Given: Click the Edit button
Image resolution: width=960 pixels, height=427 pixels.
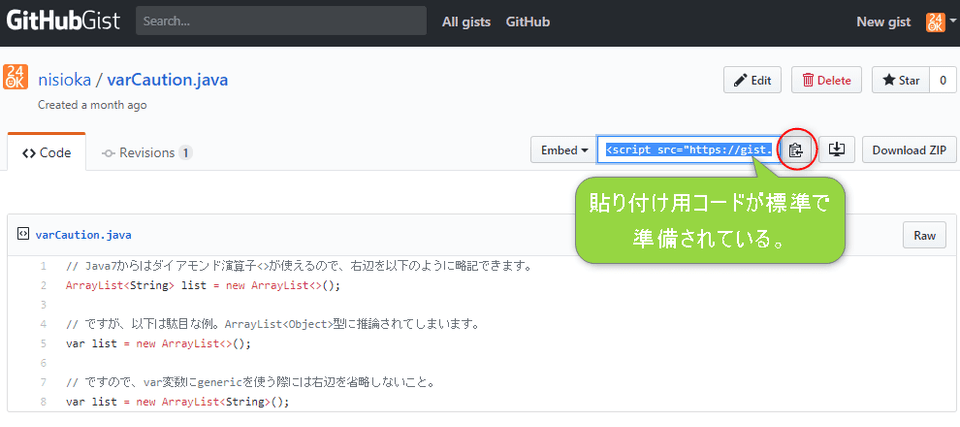Looking at the screenshot, I should (752, 81).
